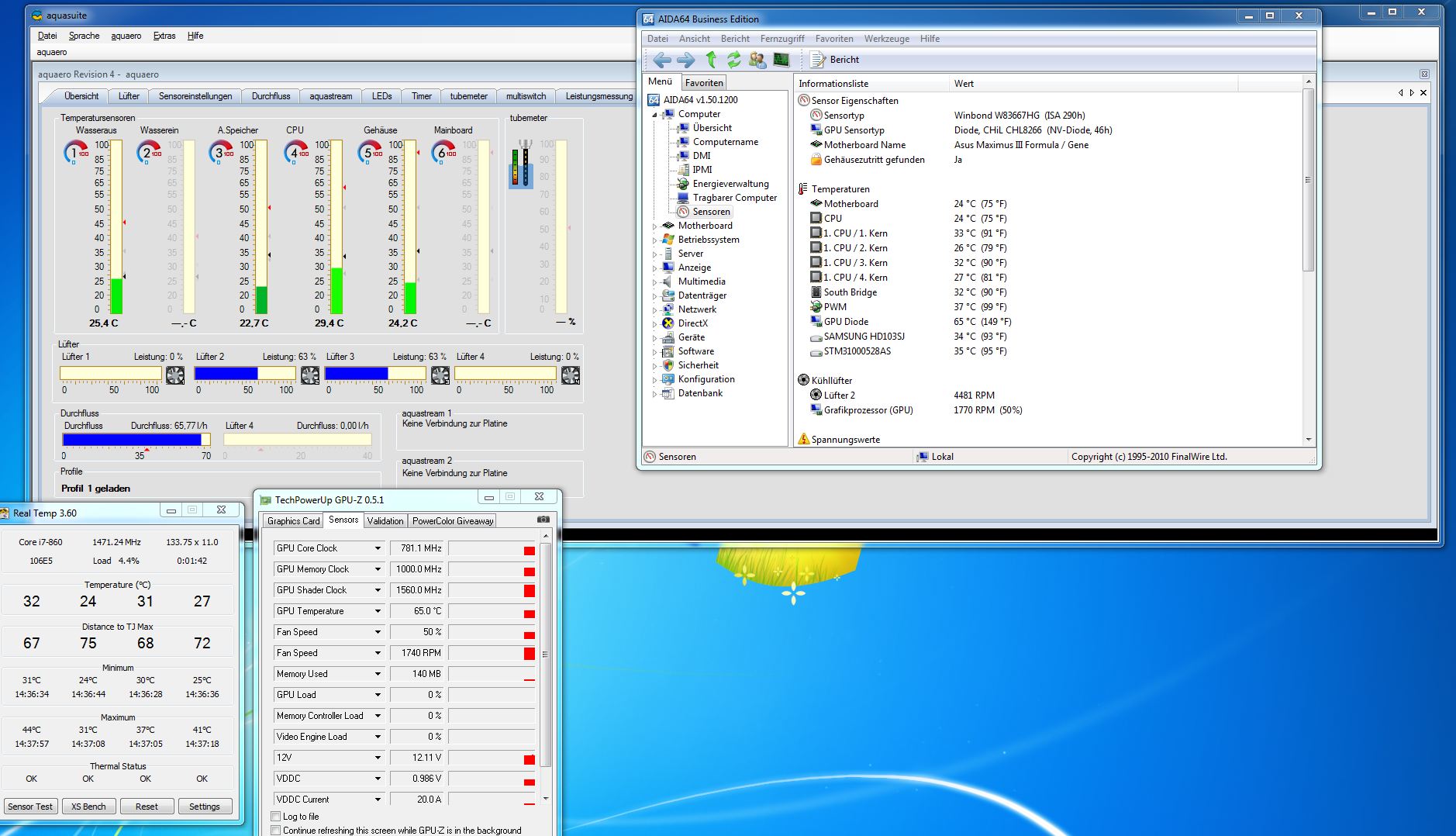
Task: Open the GPU Temperature sensor dropdown
Action: [378, 612]
